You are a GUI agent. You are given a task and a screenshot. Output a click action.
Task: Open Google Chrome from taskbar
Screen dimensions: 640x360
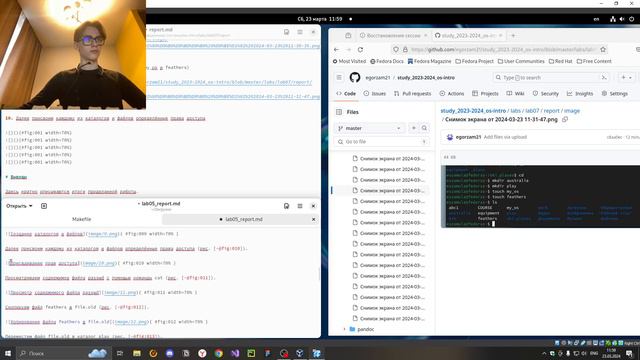pos(219,353)
